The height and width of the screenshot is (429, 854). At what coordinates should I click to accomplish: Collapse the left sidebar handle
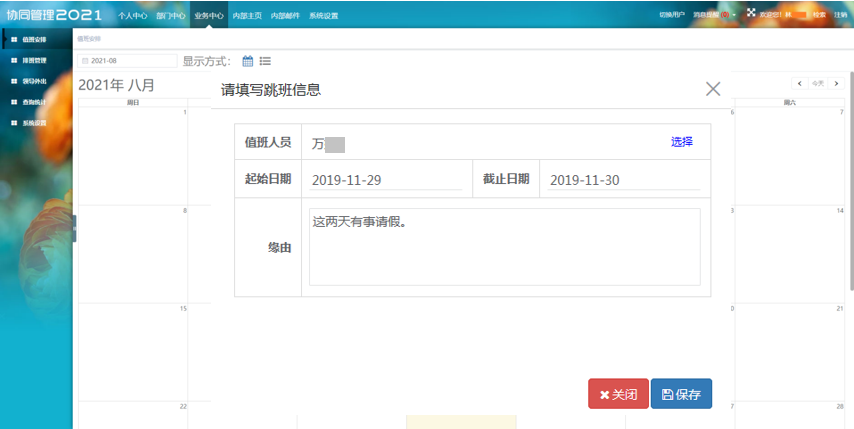pos(74,228)
